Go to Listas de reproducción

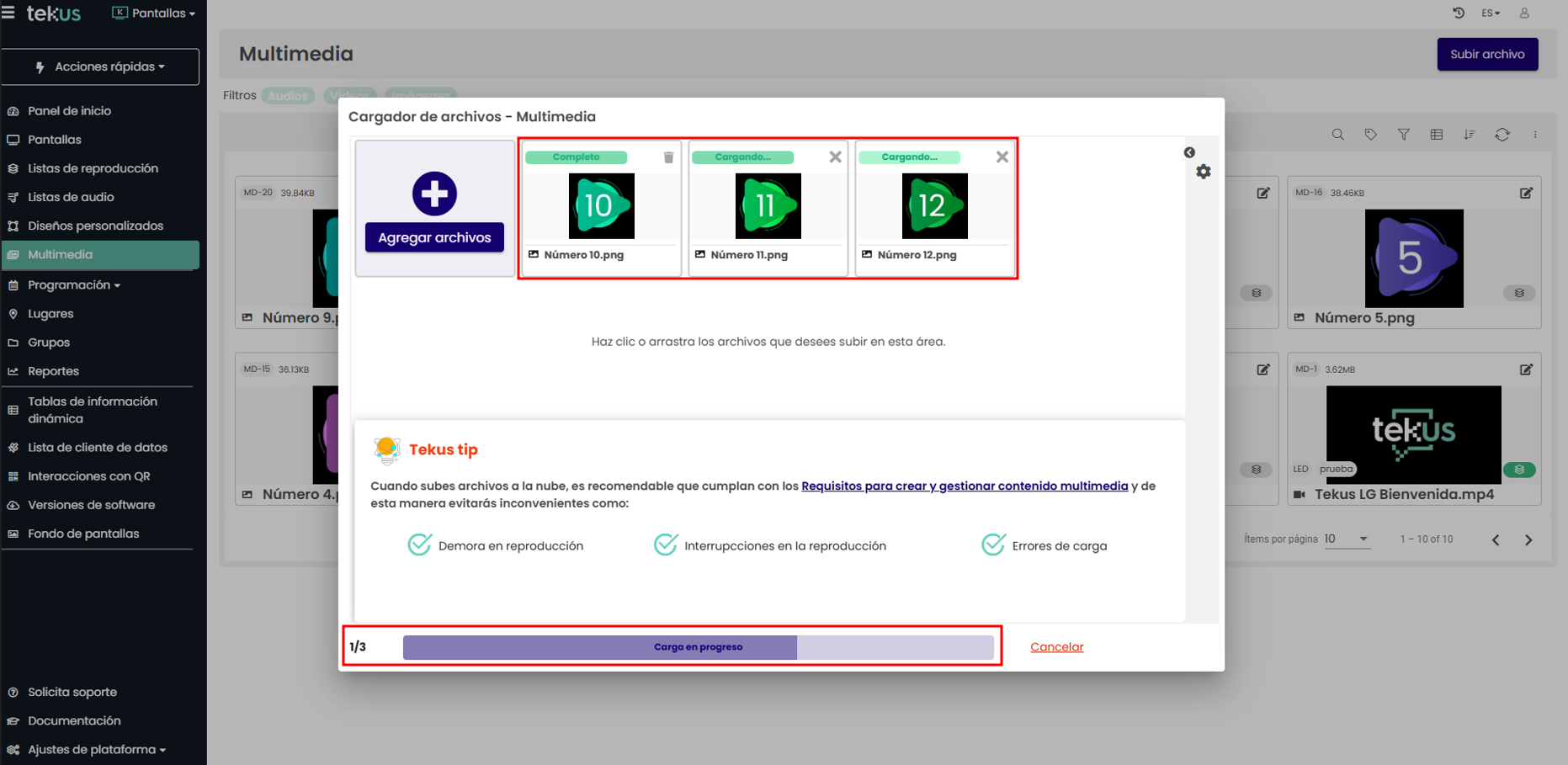coord(93,168)
